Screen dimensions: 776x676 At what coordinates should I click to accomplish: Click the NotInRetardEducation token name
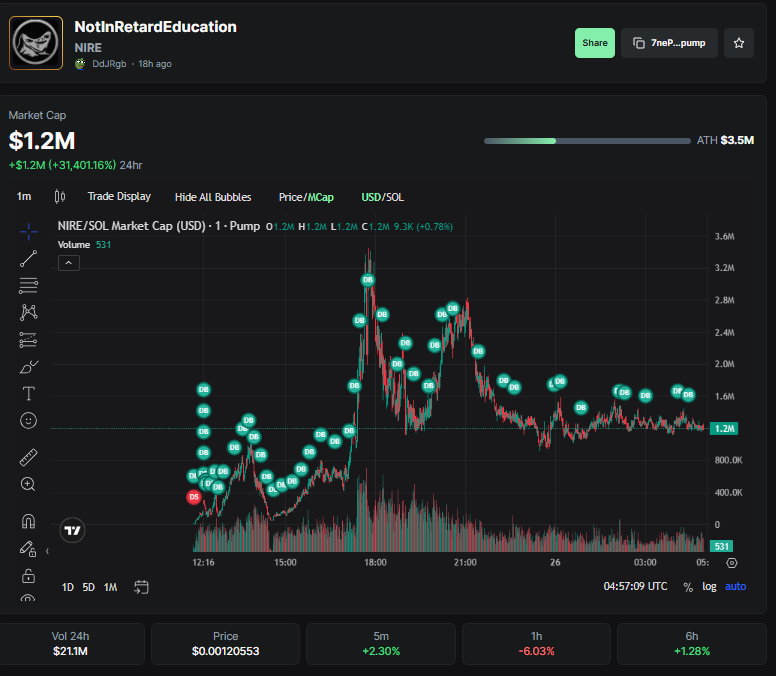155,27
